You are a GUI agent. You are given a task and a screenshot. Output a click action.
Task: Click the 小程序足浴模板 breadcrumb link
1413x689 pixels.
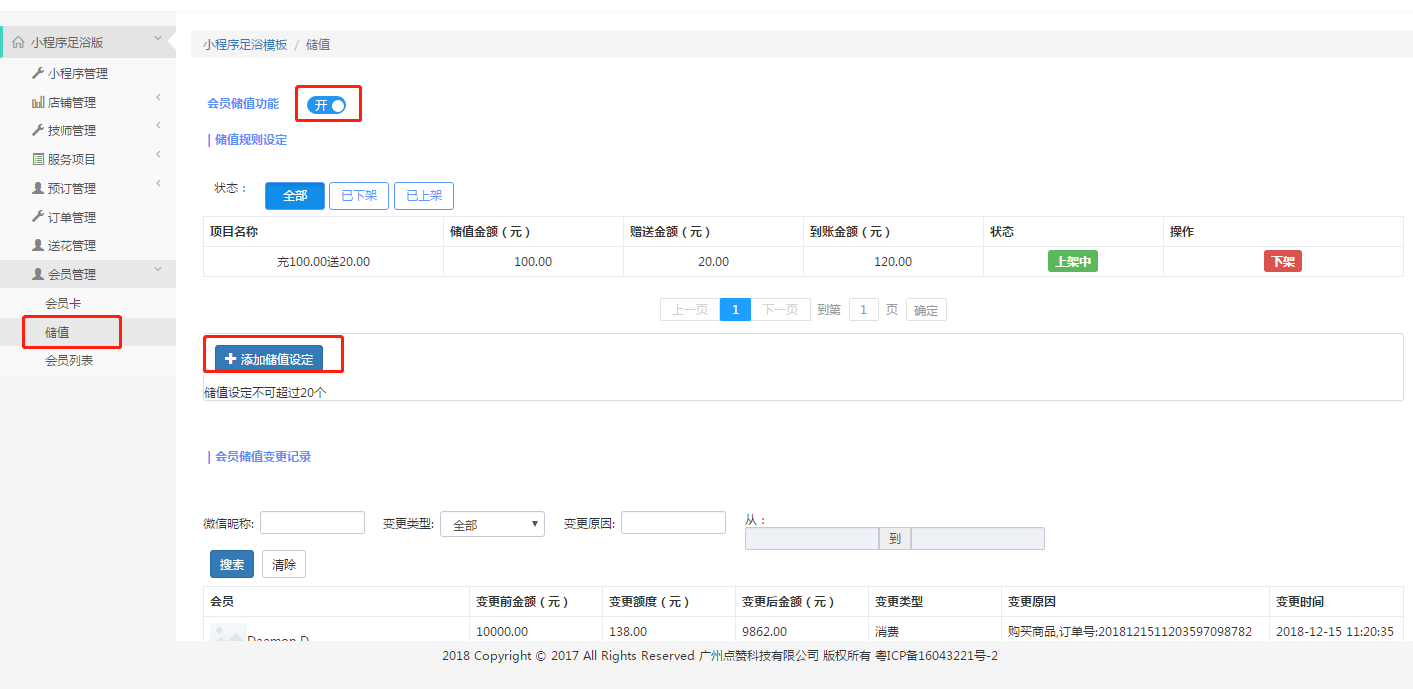coord(245,44)
